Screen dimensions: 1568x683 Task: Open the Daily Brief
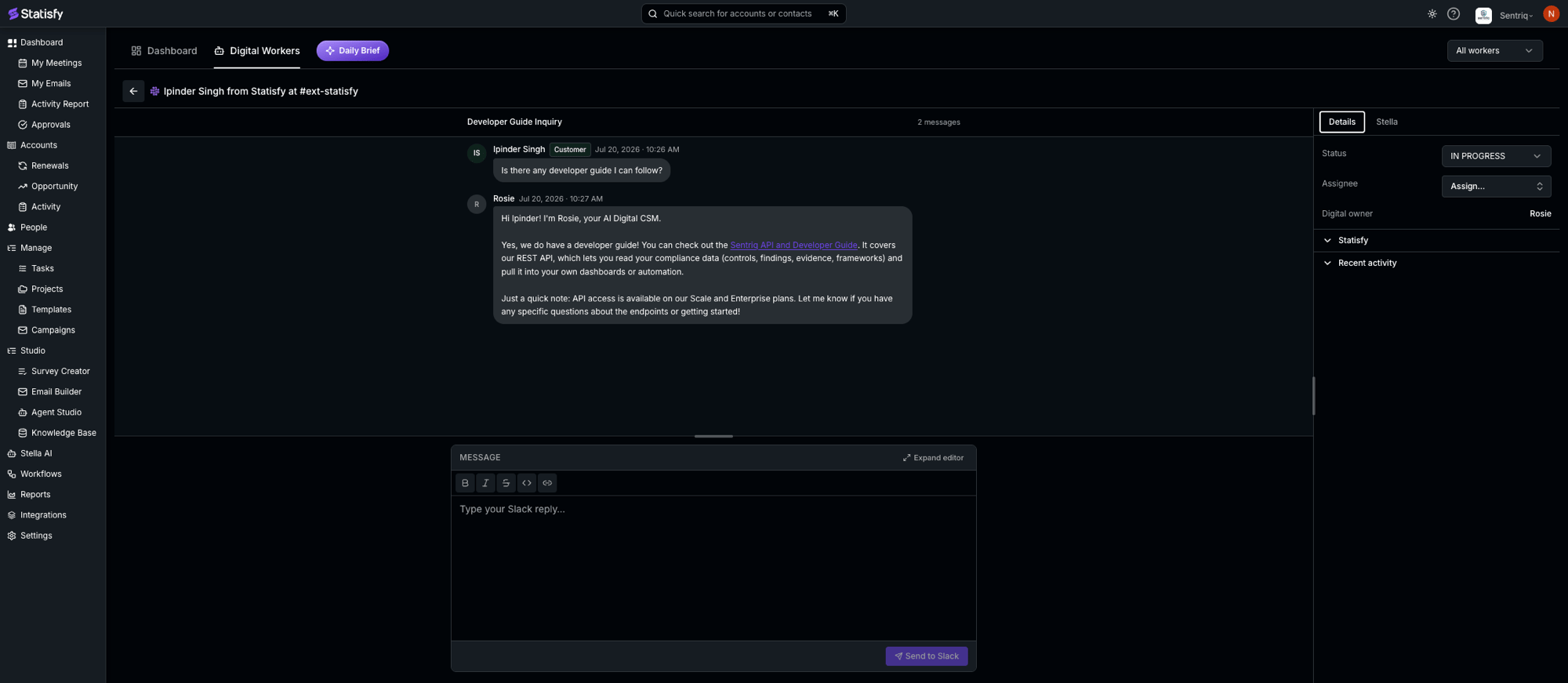click(x=353, y=50)
